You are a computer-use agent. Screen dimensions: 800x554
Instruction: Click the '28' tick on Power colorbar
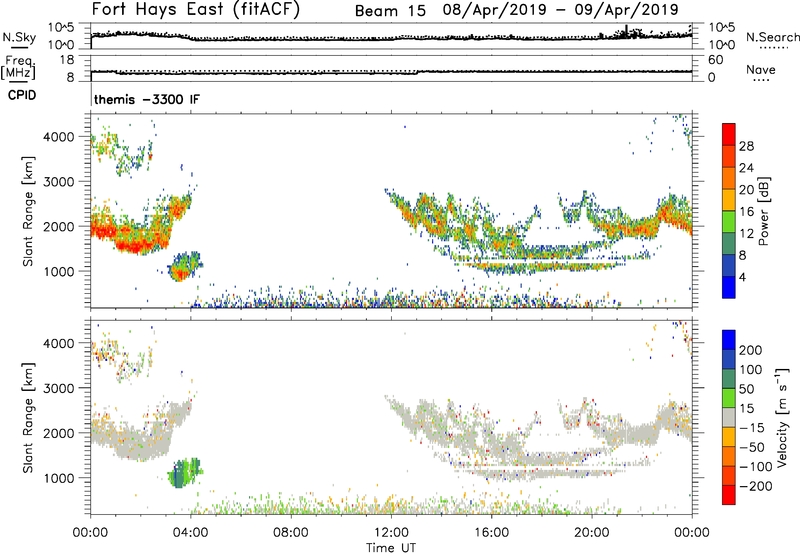click(746, 146)
